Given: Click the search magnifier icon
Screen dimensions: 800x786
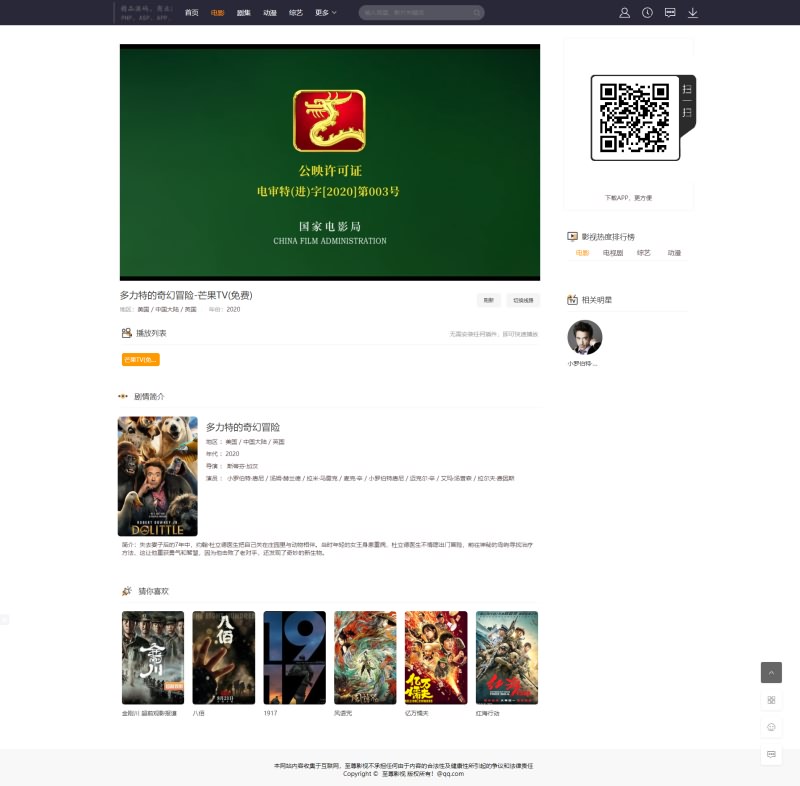Looking at the screenshot, I should 476,13.
